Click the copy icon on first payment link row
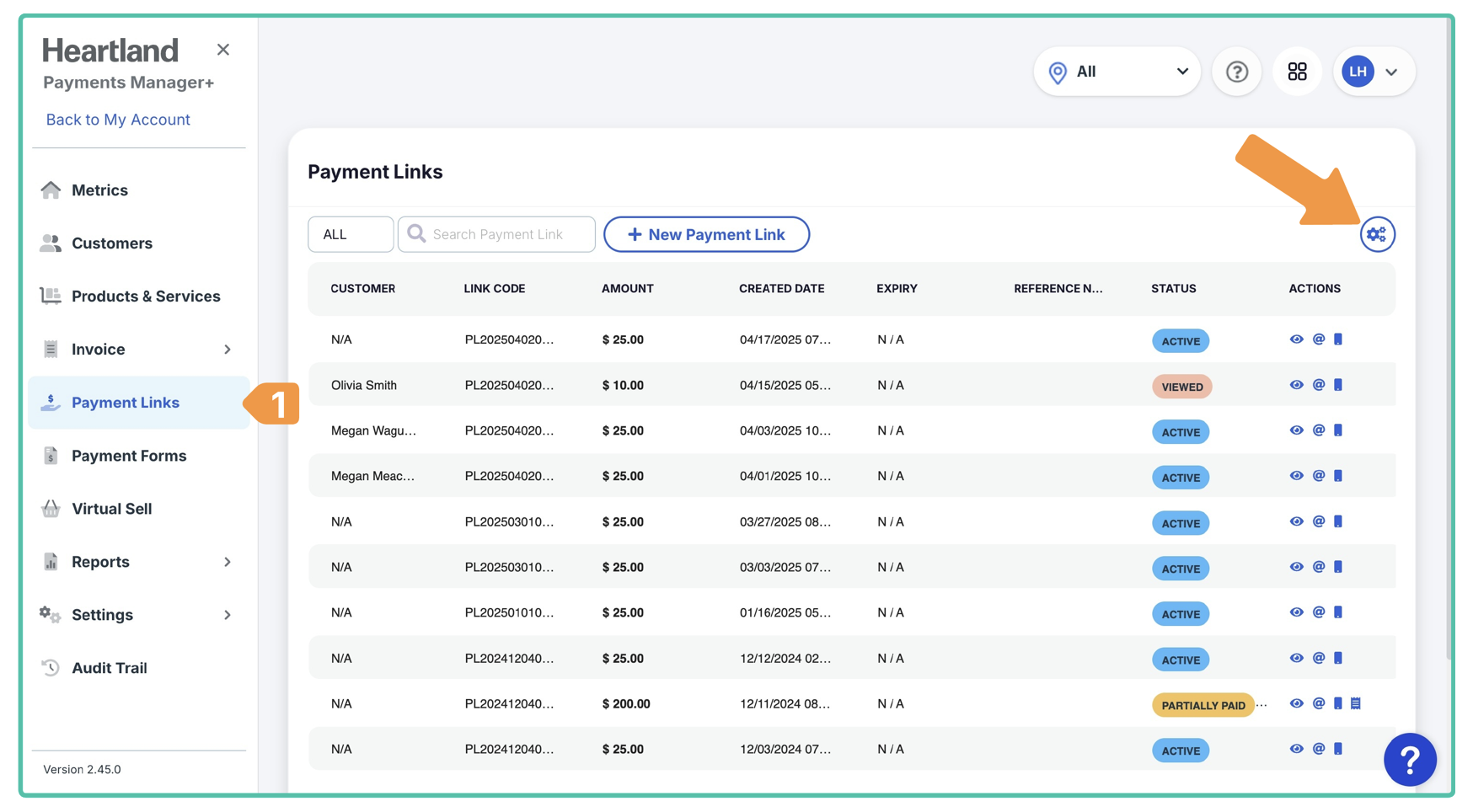Image resolution: width=1473 pixels, height=812 pixels. pyautogui.click(x=1338, y=339)
